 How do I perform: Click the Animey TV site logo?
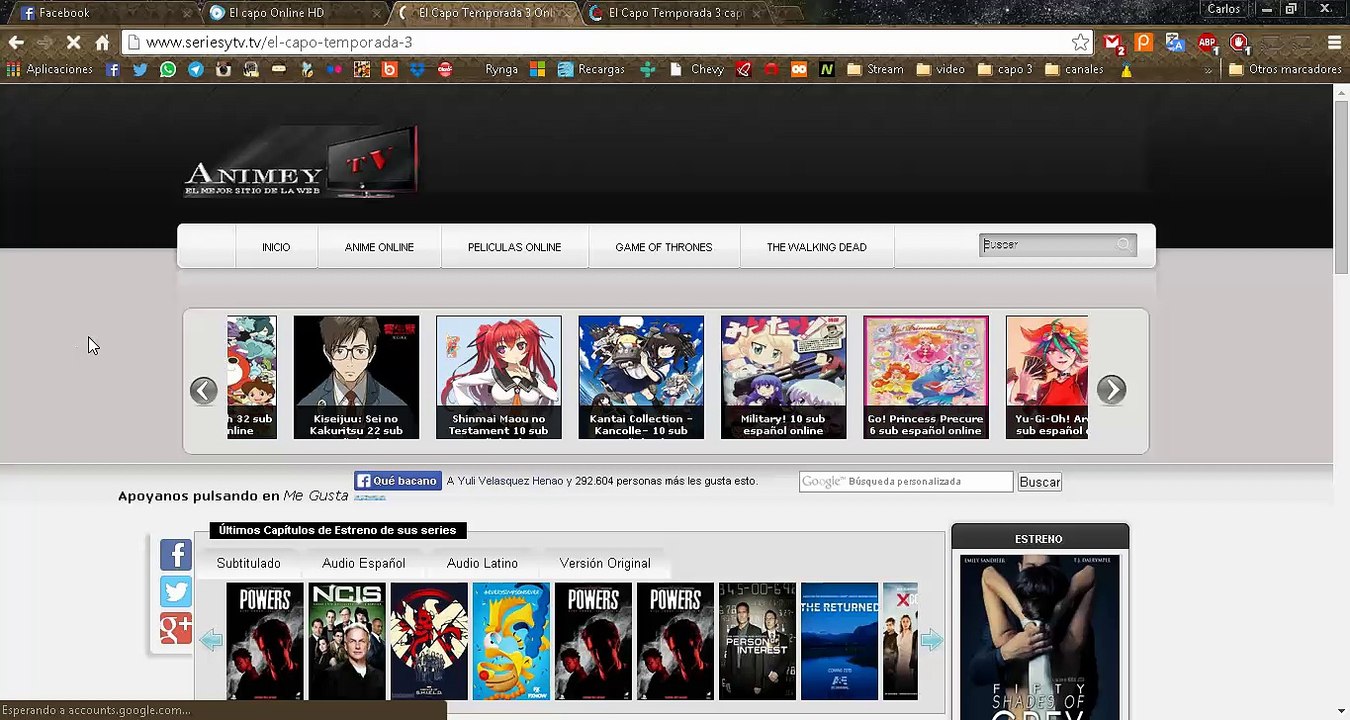300,162
